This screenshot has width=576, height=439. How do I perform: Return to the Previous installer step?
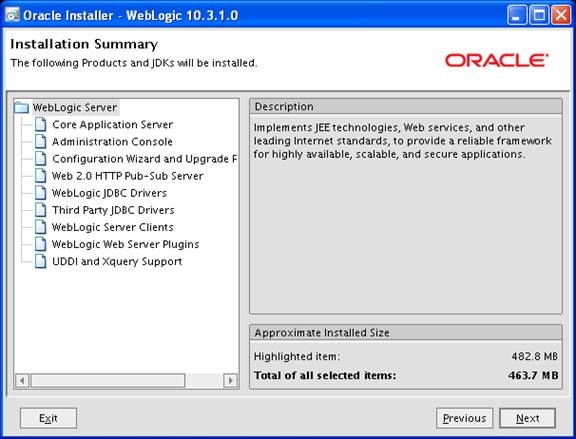coord(464,418)
